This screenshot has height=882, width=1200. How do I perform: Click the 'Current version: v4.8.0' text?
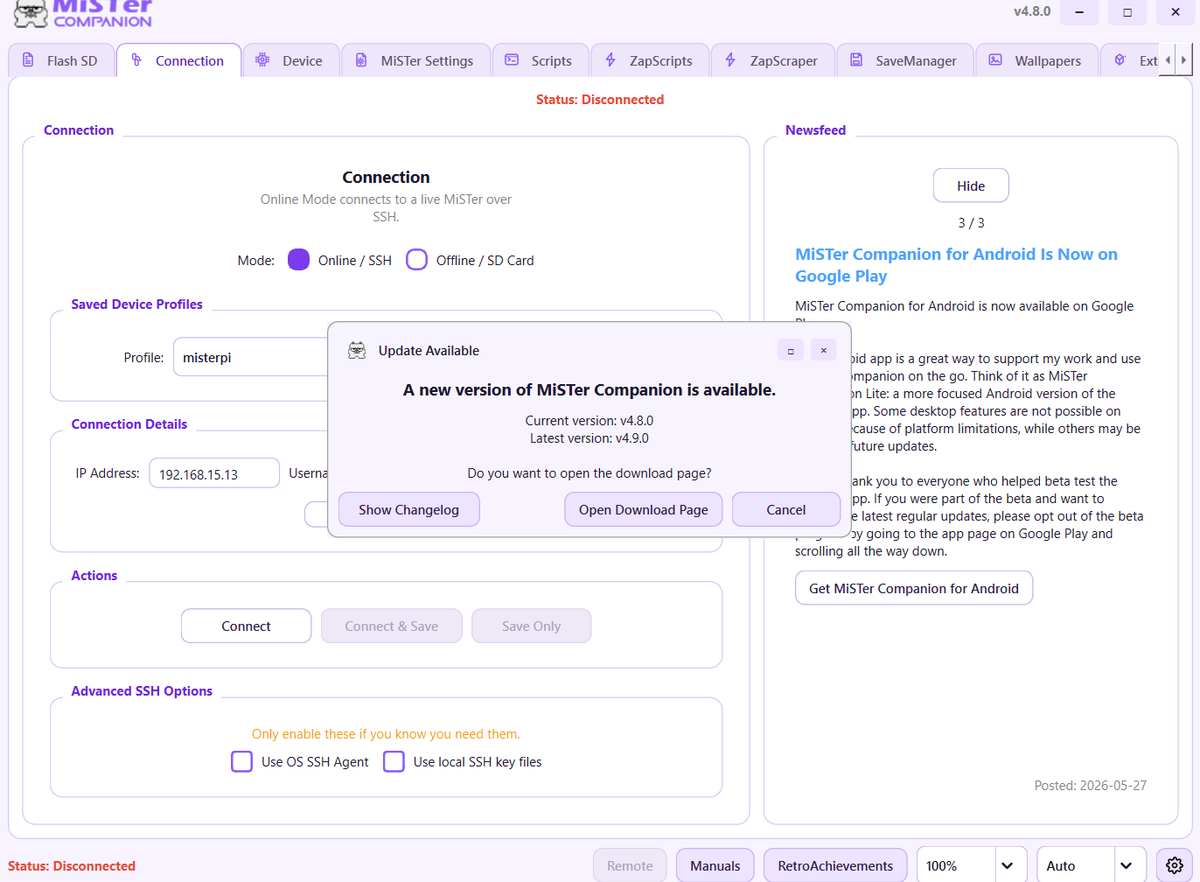tap(590, 421)
